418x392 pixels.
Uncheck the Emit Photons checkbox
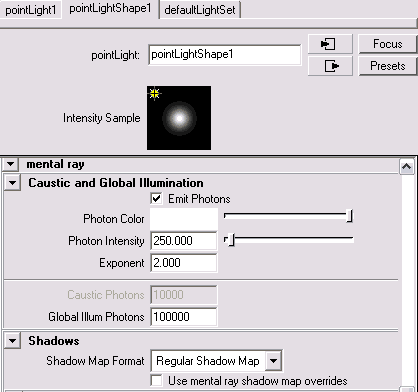pos(156,199)
